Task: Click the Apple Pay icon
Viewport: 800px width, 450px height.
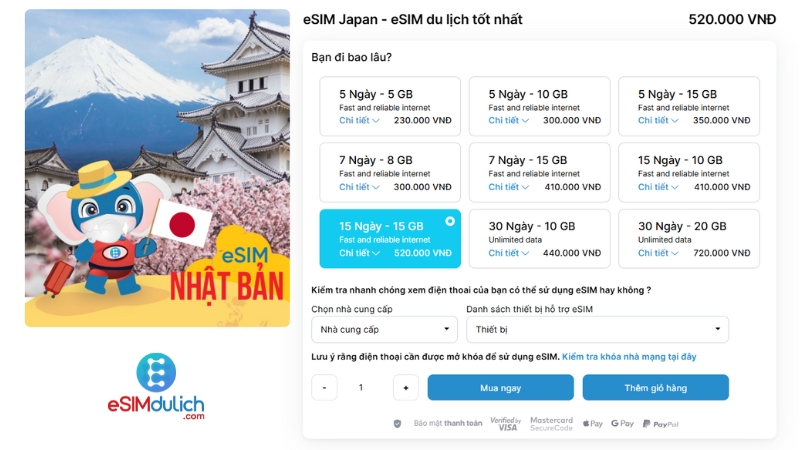Action: pos(593,423)
